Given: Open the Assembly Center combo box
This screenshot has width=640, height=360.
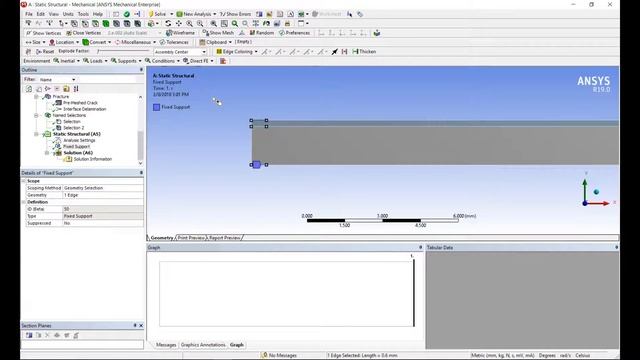Looking at the screenshot, I should [180, 52].
